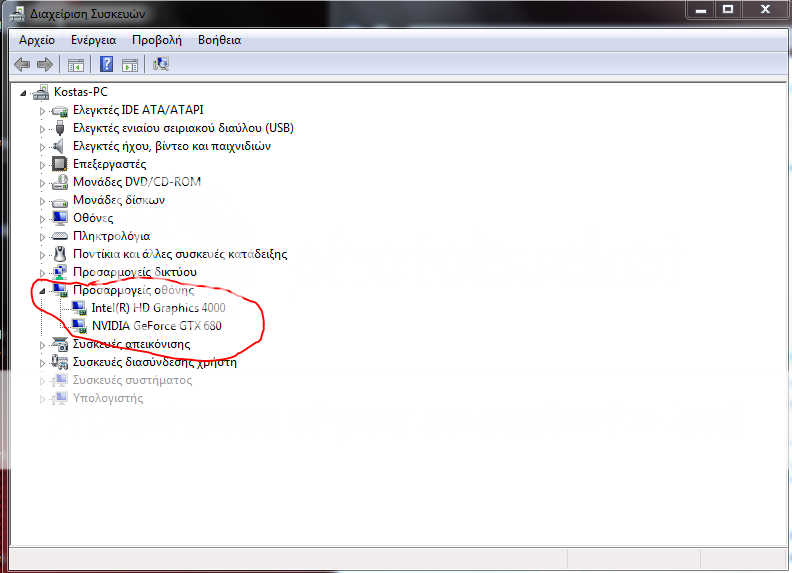The image size is (792, 573).
Task: Click the Kostas-PC computer root node
Action: coord(81,92)
